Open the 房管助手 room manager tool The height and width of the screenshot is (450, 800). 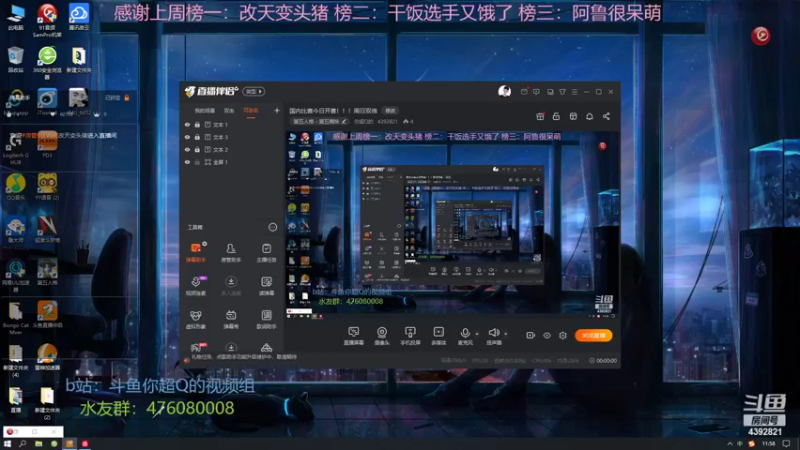point(231,252)
